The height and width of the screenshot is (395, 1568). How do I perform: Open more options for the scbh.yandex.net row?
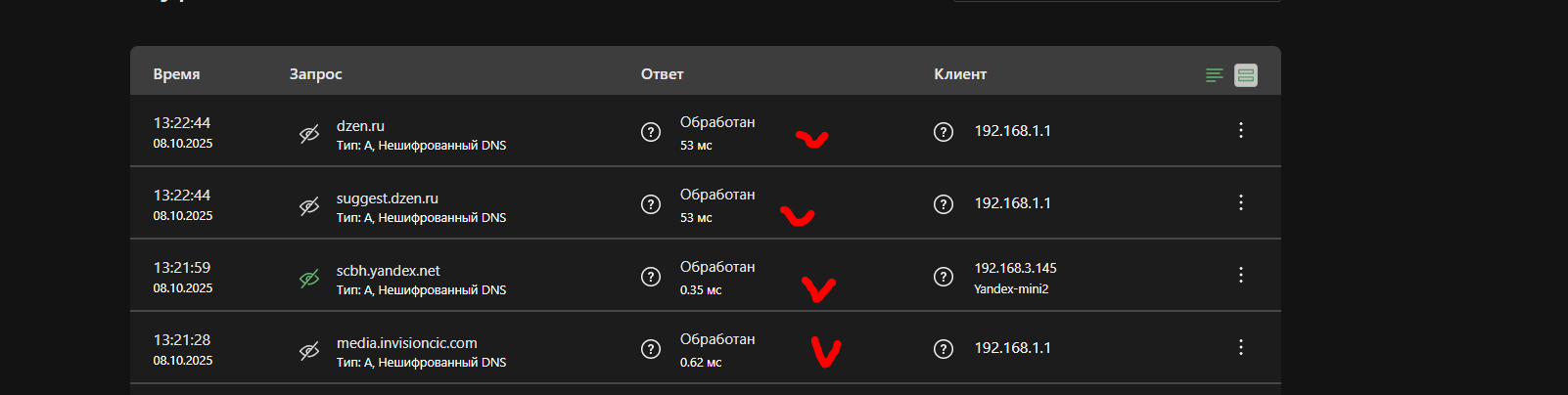[1241, 275]
